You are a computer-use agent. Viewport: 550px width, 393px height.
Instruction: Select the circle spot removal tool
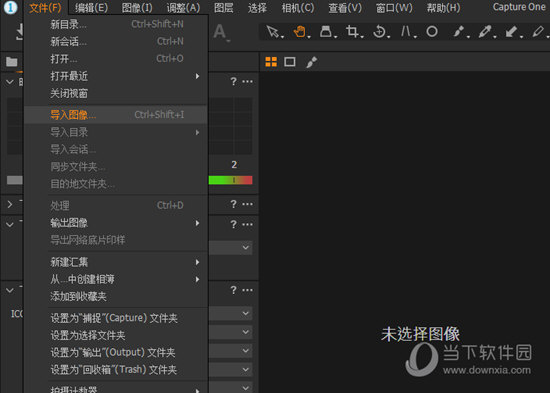pos(432,32)
